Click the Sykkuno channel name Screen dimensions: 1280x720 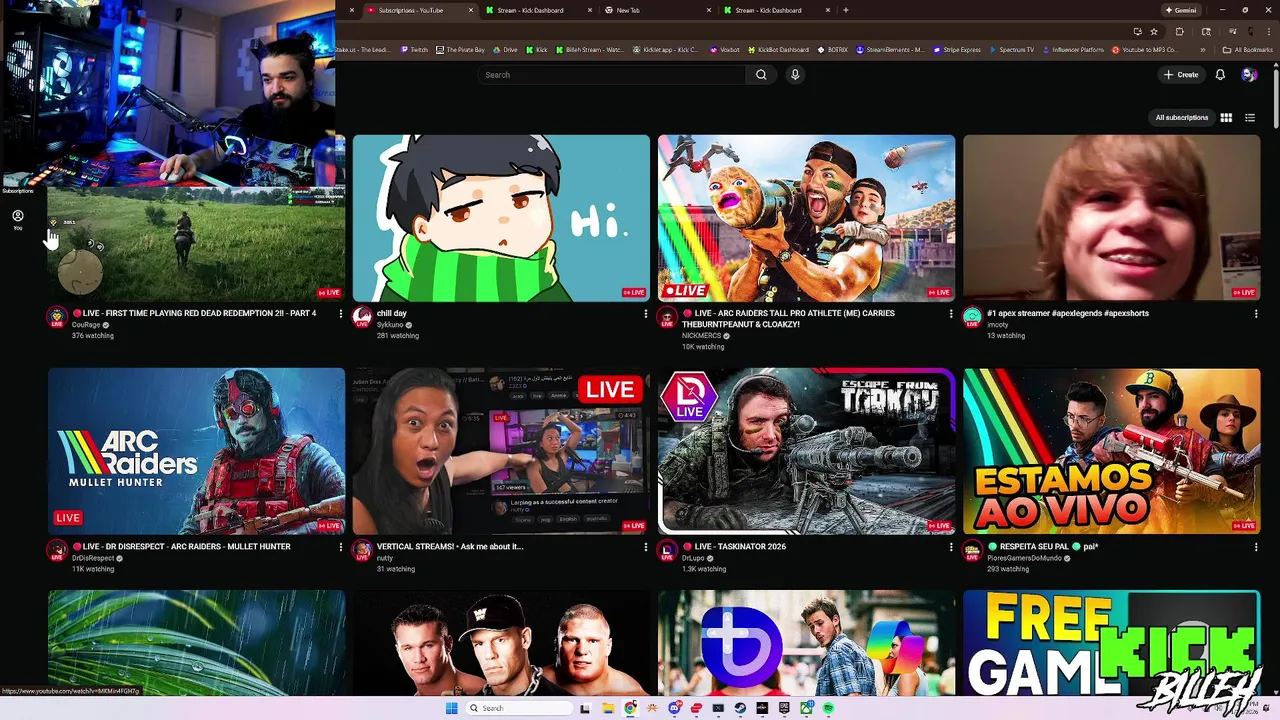tap(390, 325)
